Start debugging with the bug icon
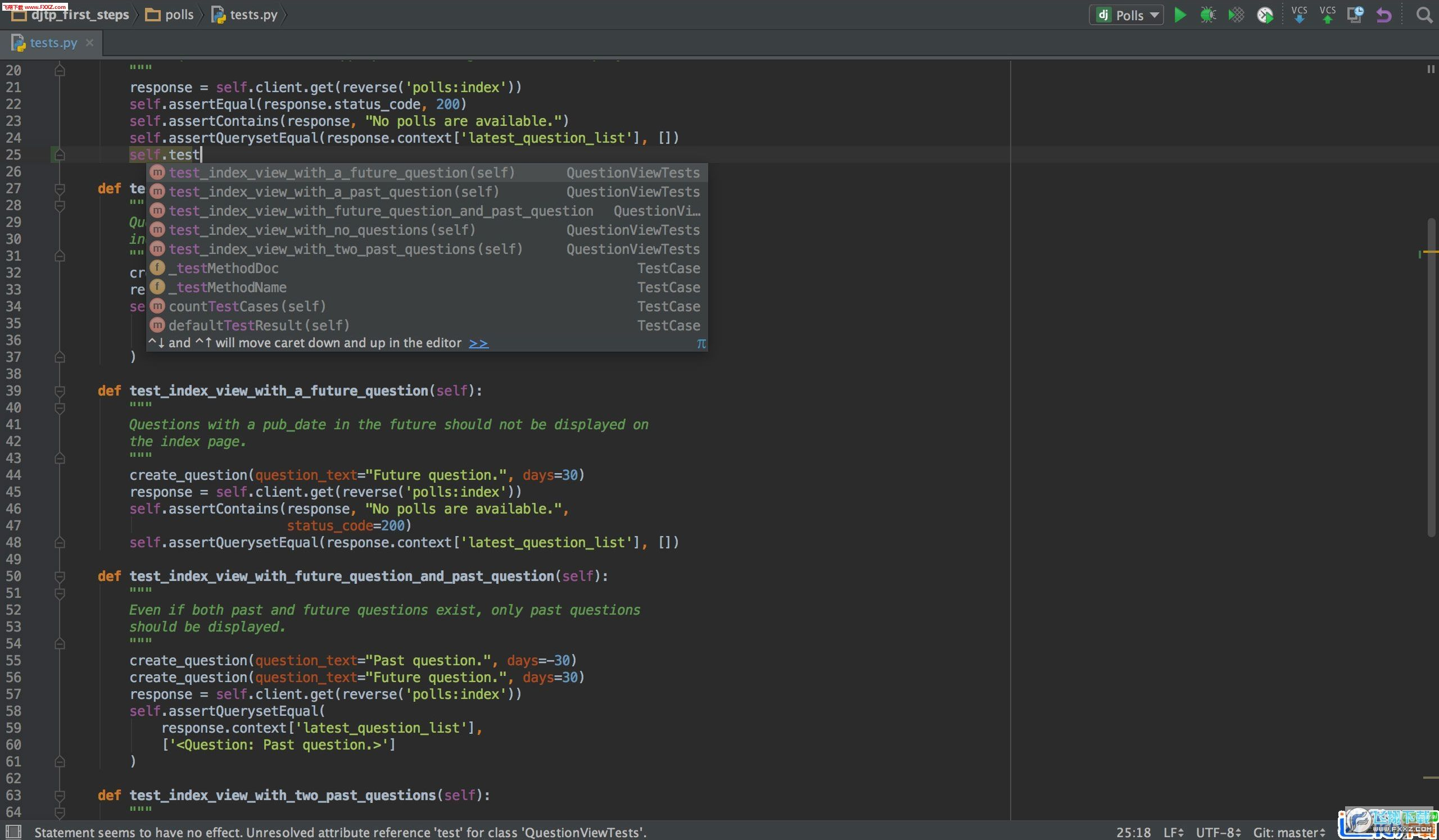Viewport: 1439px width, 840px height. point(1208,15)
